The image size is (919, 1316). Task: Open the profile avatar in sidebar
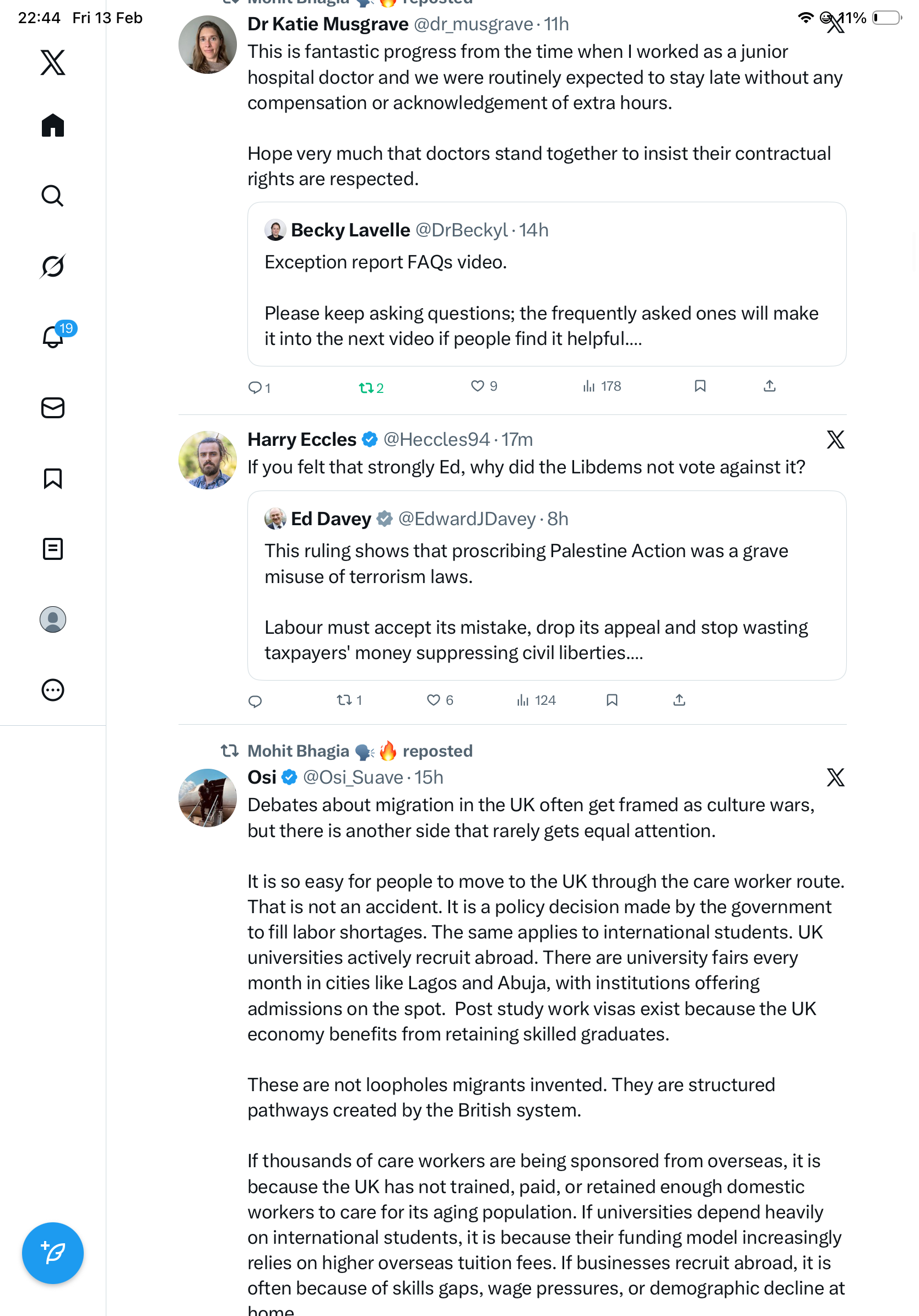53,619
